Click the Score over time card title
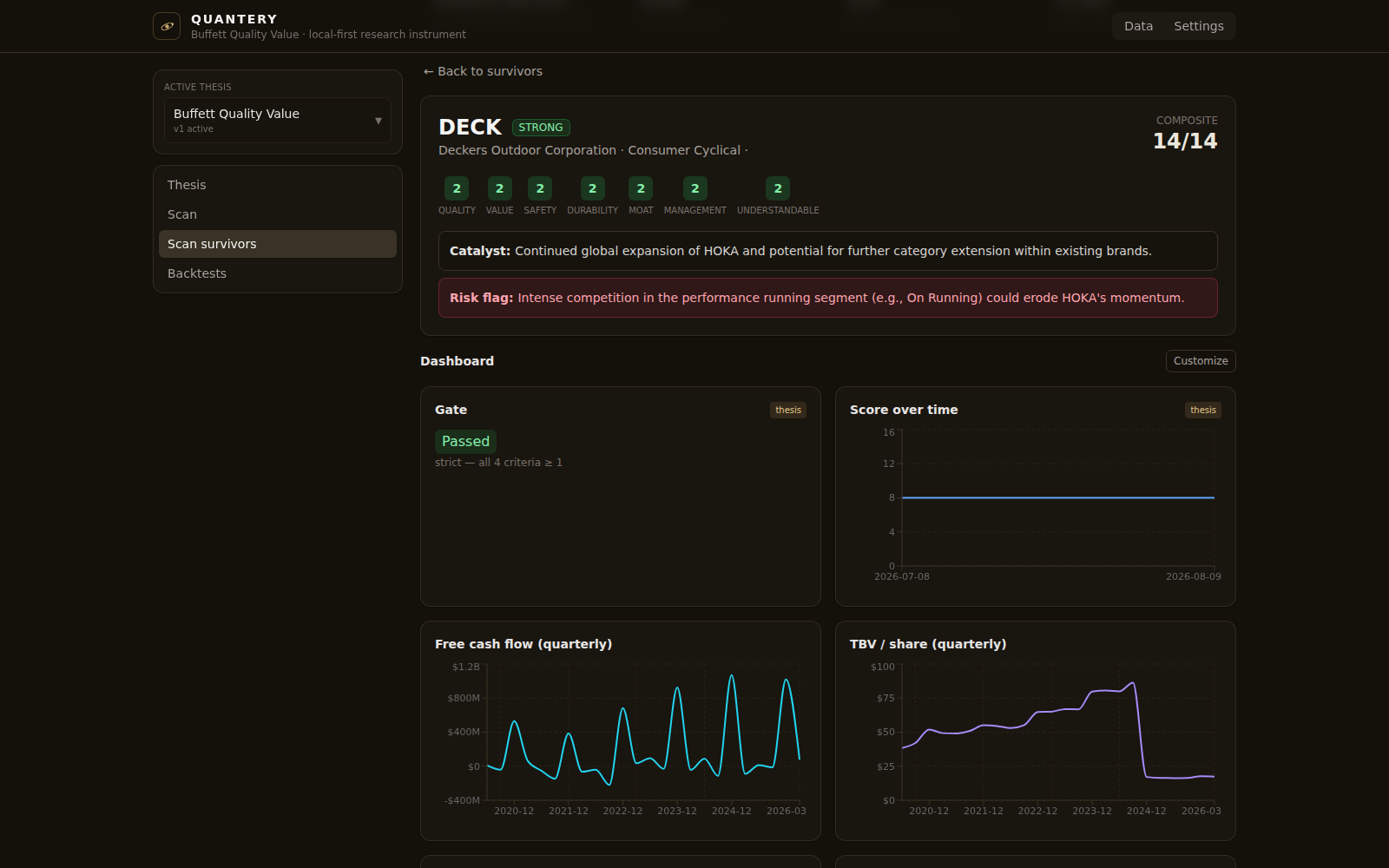This screenshot has height=868, width=1389. point(904,410)
